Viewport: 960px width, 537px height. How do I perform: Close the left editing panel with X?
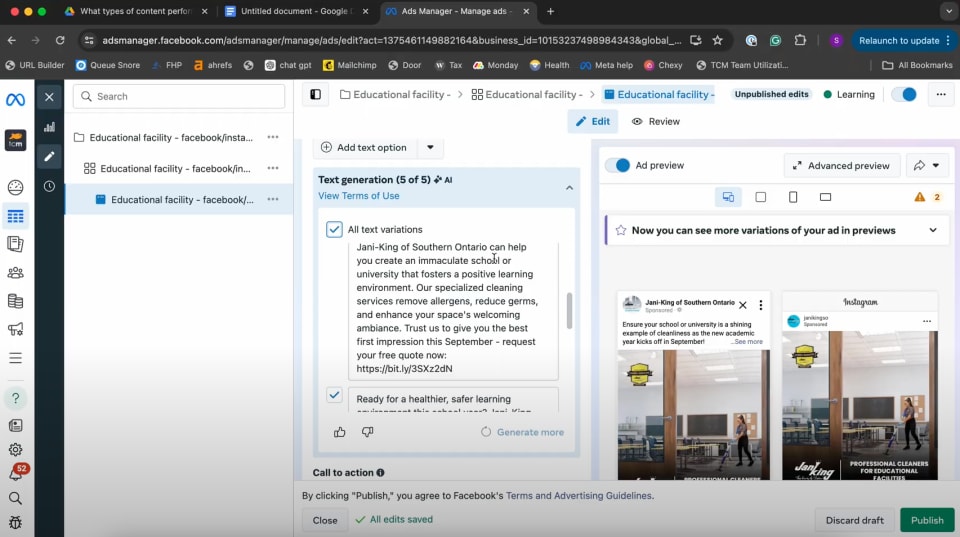(x=50, y=97)
